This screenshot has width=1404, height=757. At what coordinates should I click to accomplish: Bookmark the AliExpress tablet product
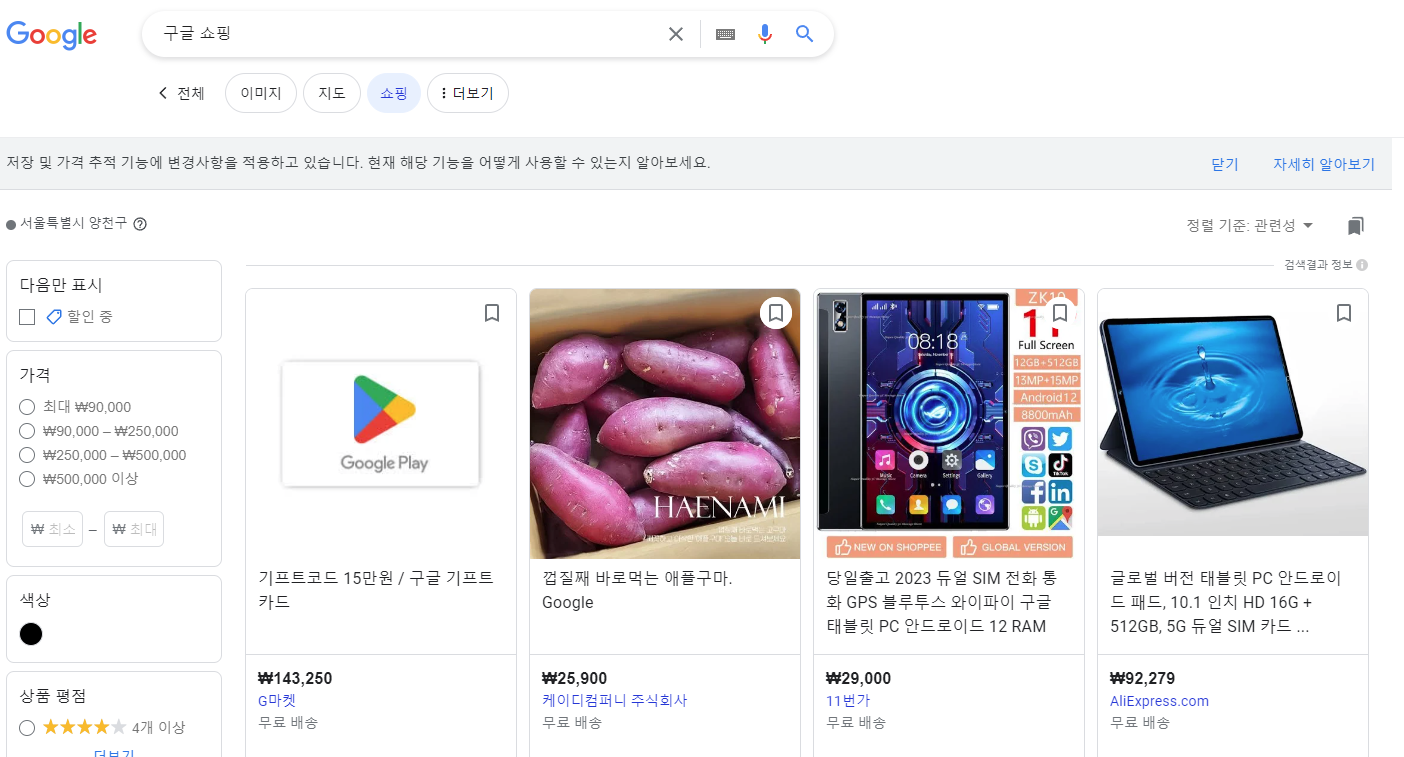[x=1344, y=313]
